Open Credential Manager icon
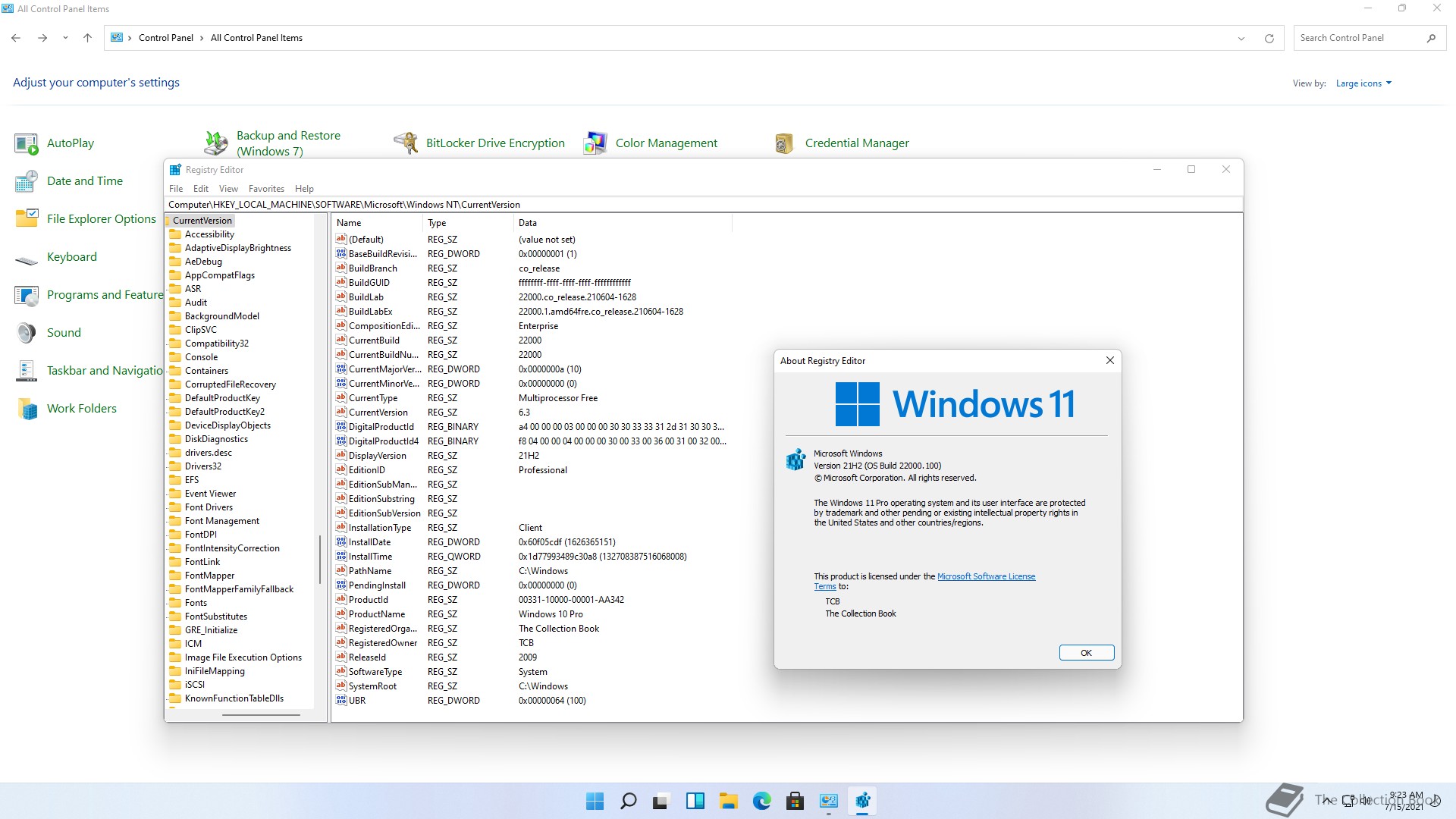The height and width of the screenshot is (819, 1456). click(x=785, y=143)
